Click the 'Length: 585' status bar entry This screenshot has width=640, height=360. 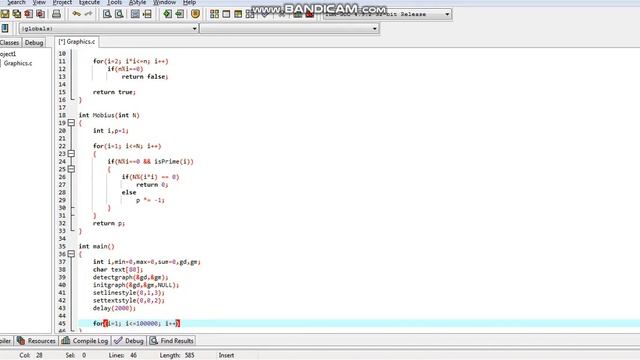pyautogui.click(x=177, y=355)
